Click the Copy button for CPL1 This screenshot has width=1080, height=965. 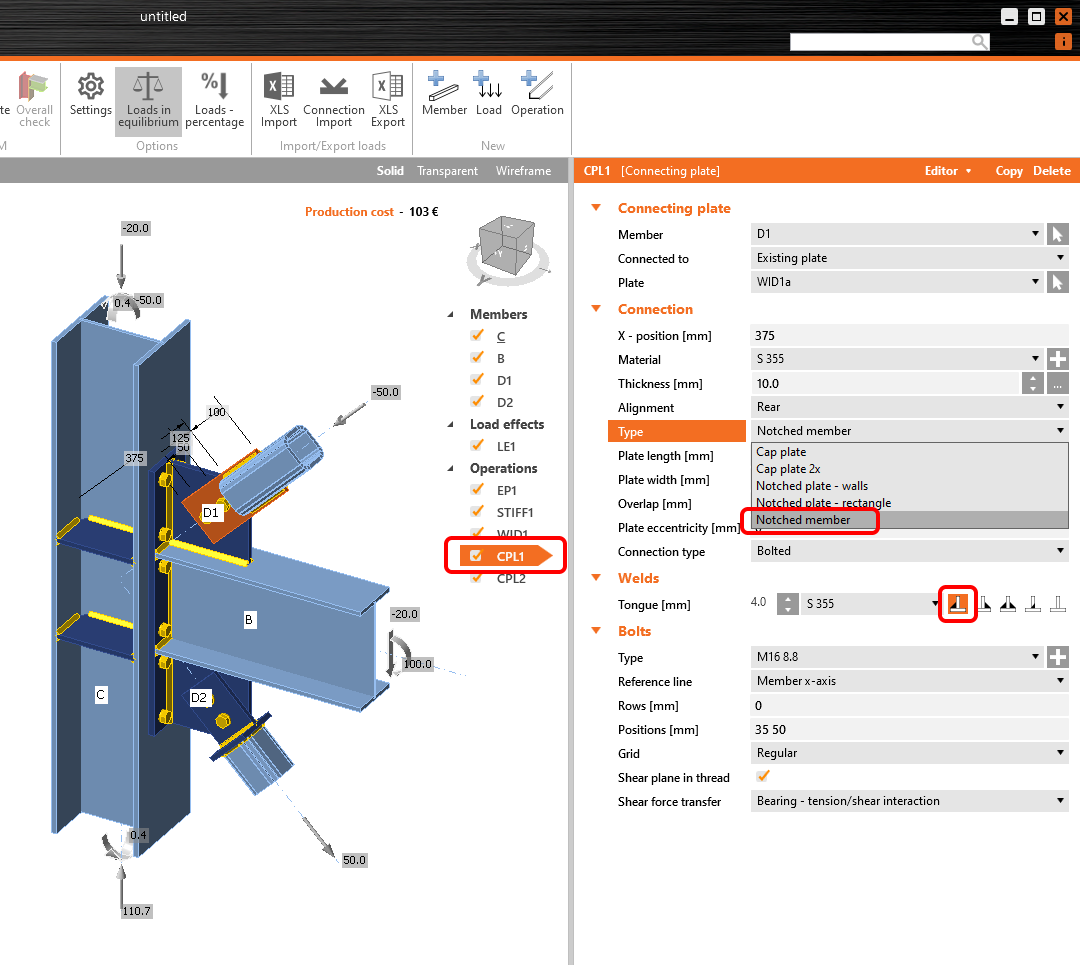pyautogui.click(x=1009, y=170)
